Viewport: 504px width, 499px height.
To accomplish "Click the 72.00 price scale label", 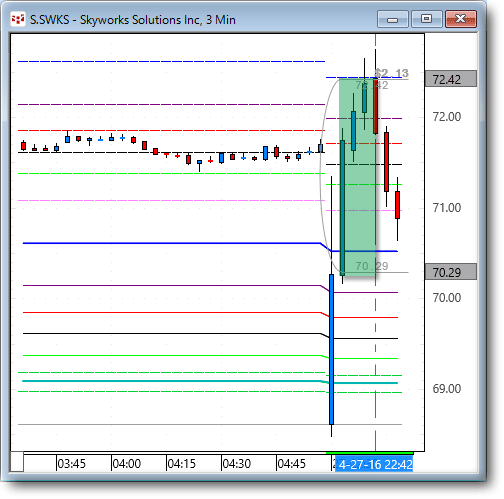I will (447, 117).
